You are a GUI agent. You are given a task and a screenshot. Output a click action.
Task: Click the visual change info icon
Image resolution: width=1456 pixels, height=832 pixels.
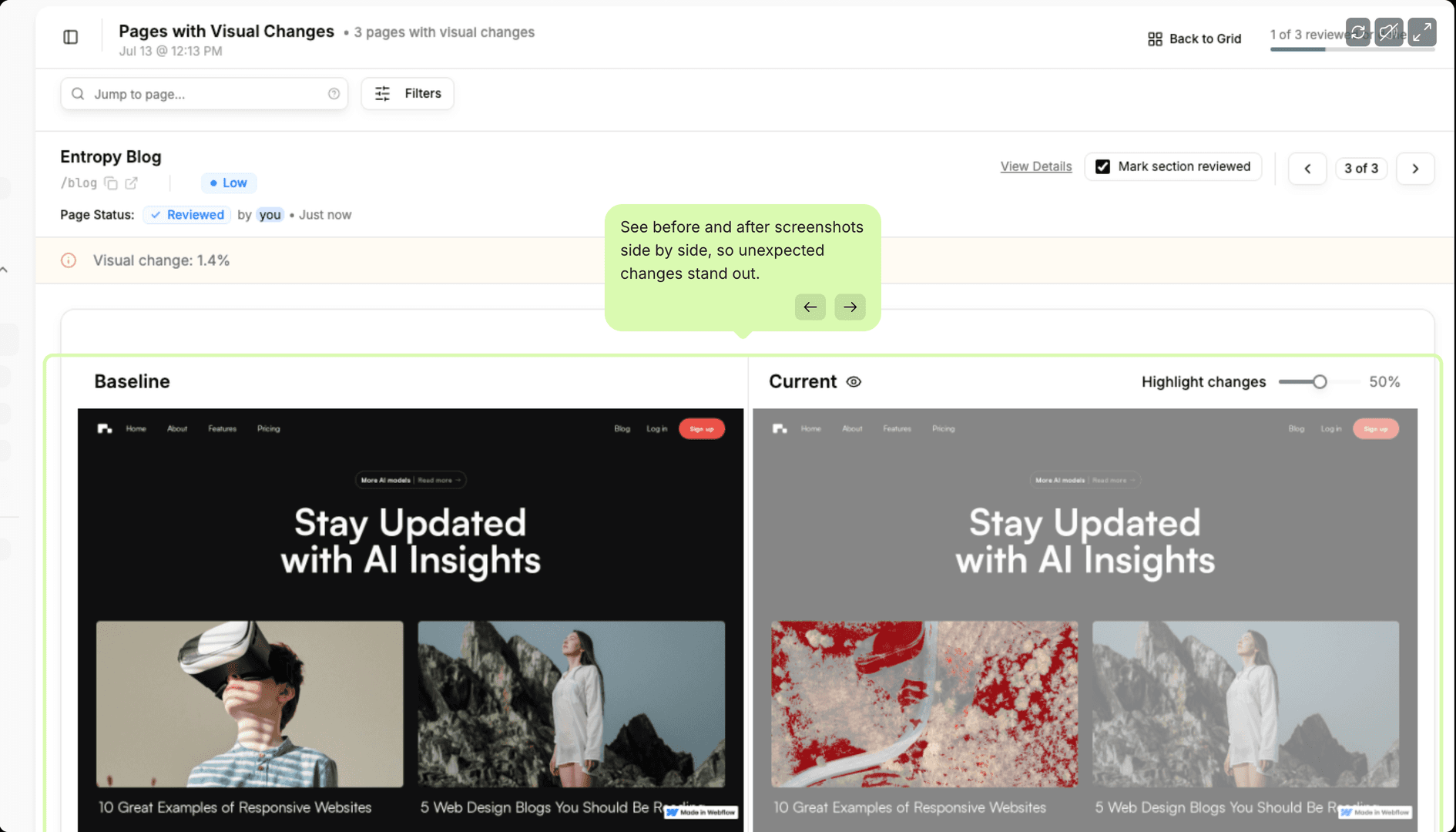coord(69,260)
